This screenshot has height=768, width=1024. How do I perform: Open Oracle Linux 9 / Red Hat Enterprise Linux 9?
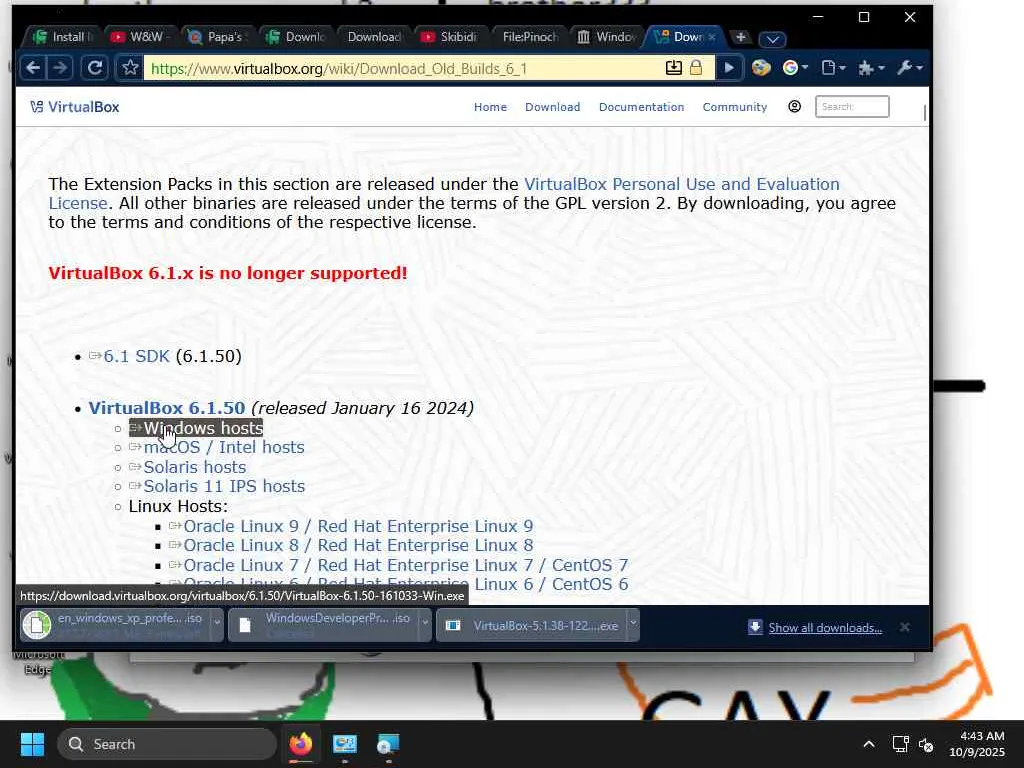pos(358,526)
